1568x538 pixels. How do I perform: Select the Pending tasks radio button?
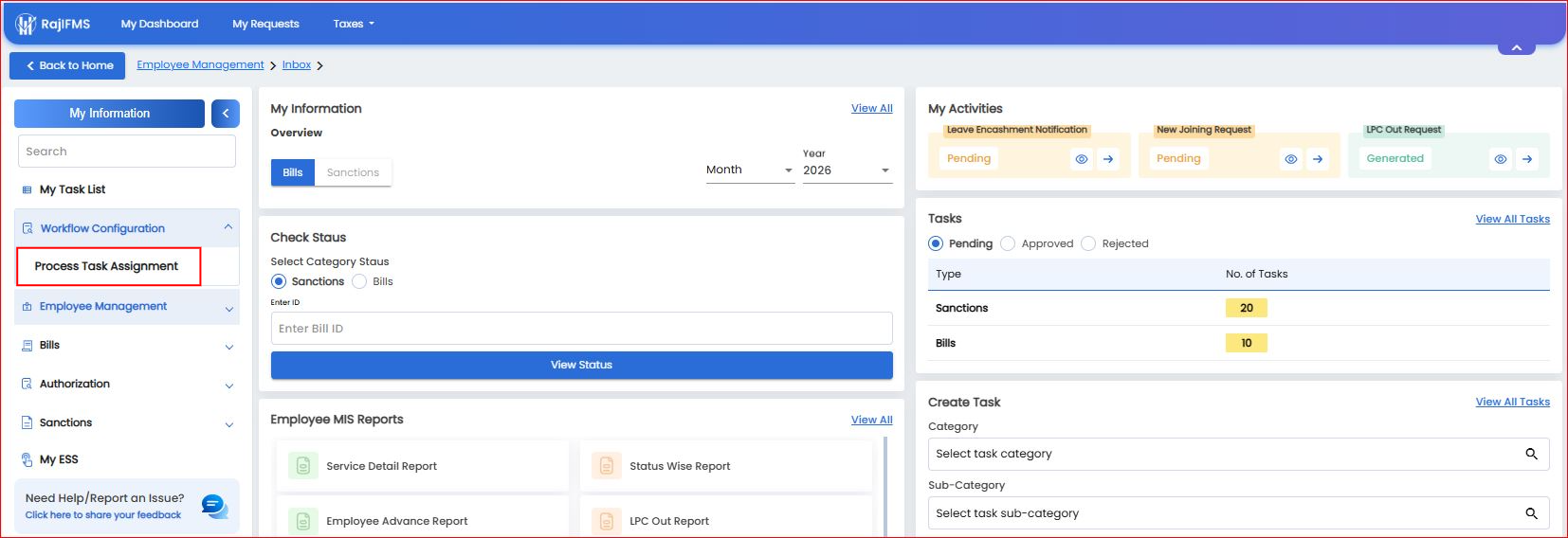[x=936, y=243]
